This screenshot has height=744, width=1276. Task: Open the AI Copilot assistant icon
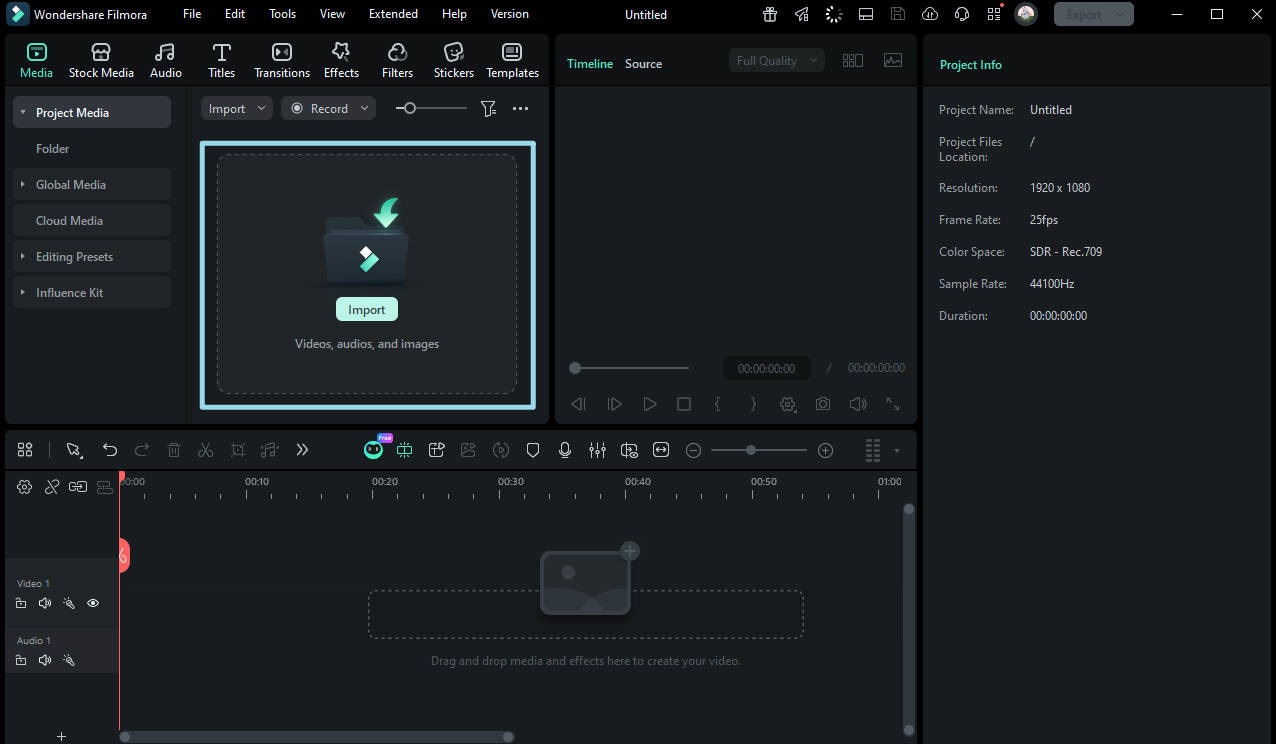point(373,450)
